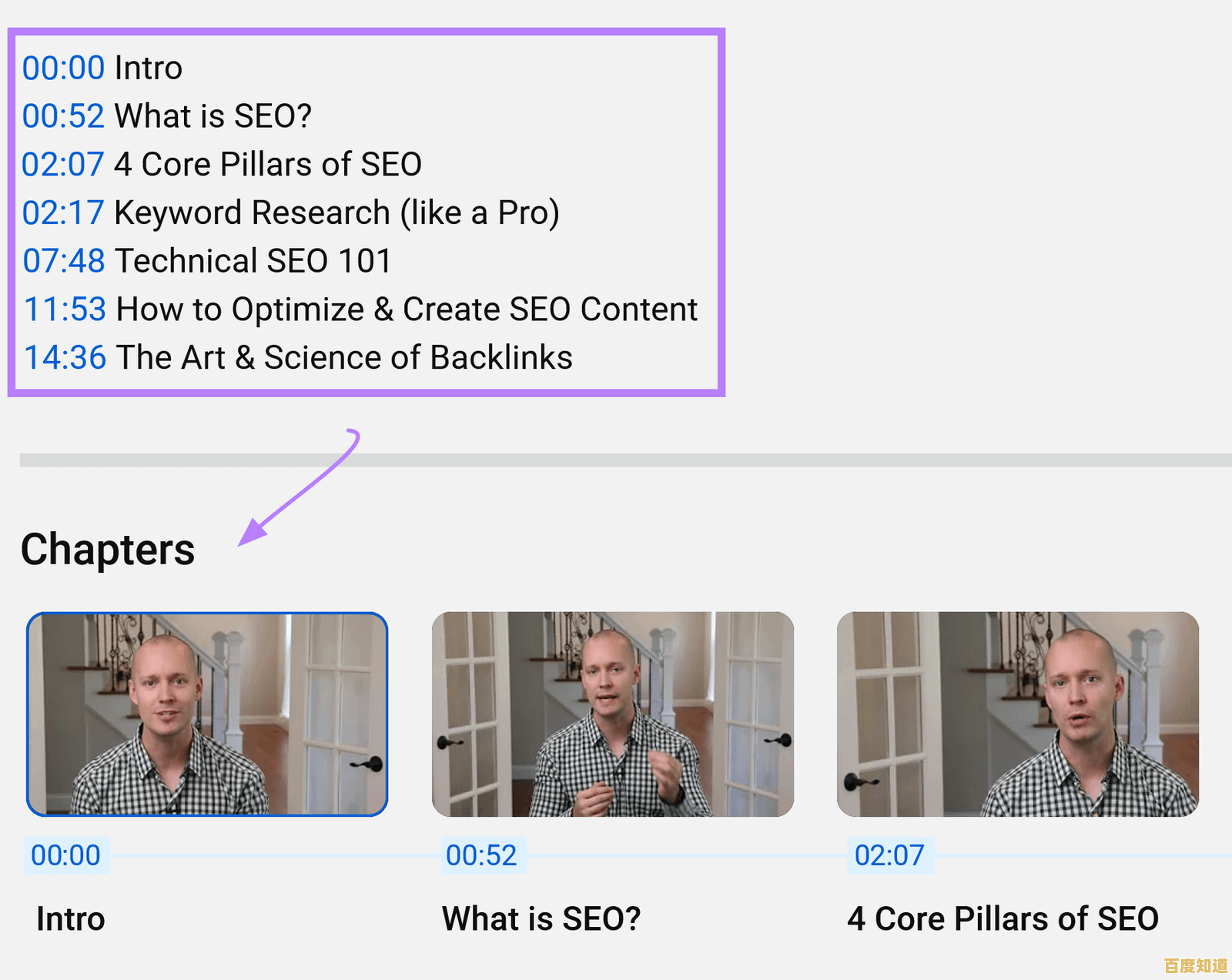Screen dimensions: 1232x980
Task: Select the Intro chapter title text
Action: (70, 918)
